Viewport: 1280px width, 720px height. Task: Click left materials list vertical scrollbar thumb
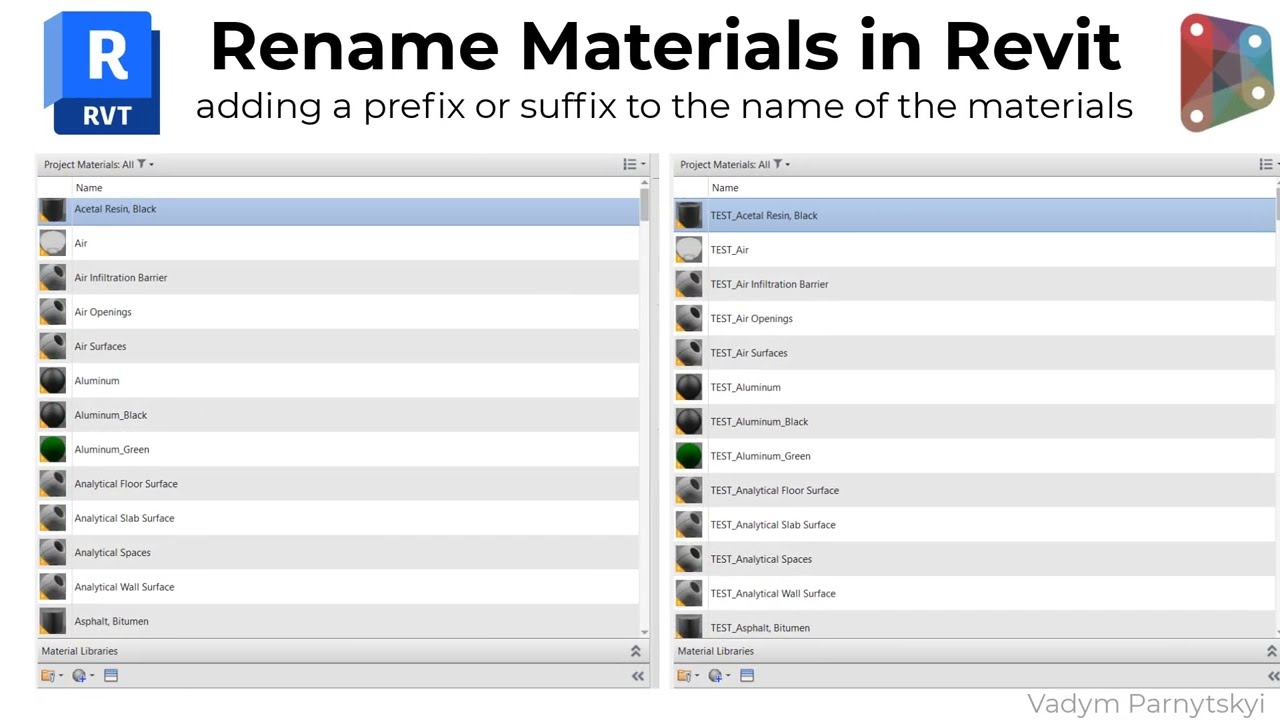pos(645,206)
